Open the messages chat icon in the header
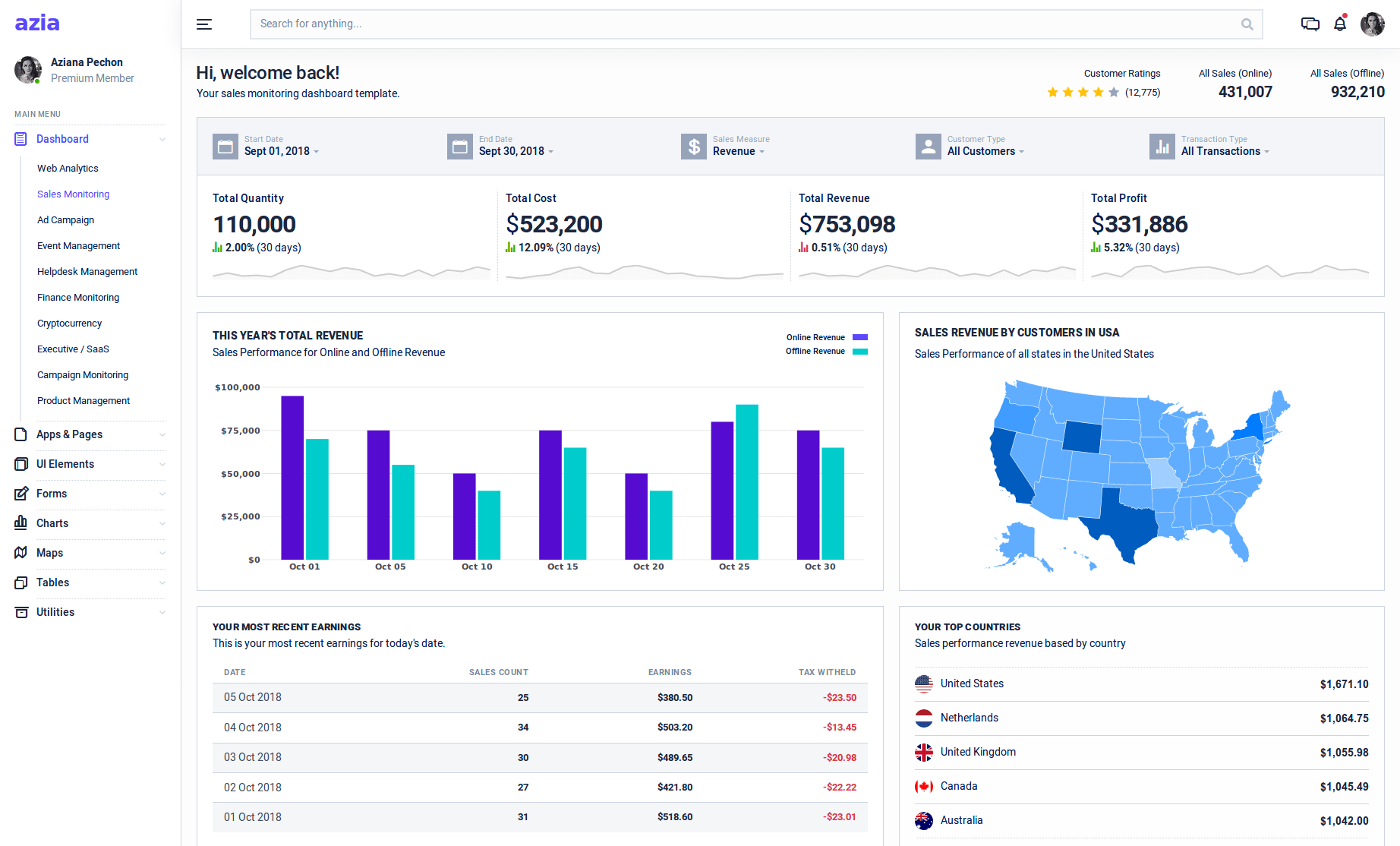1400x846 pixels. click(x=1310, y=24)
